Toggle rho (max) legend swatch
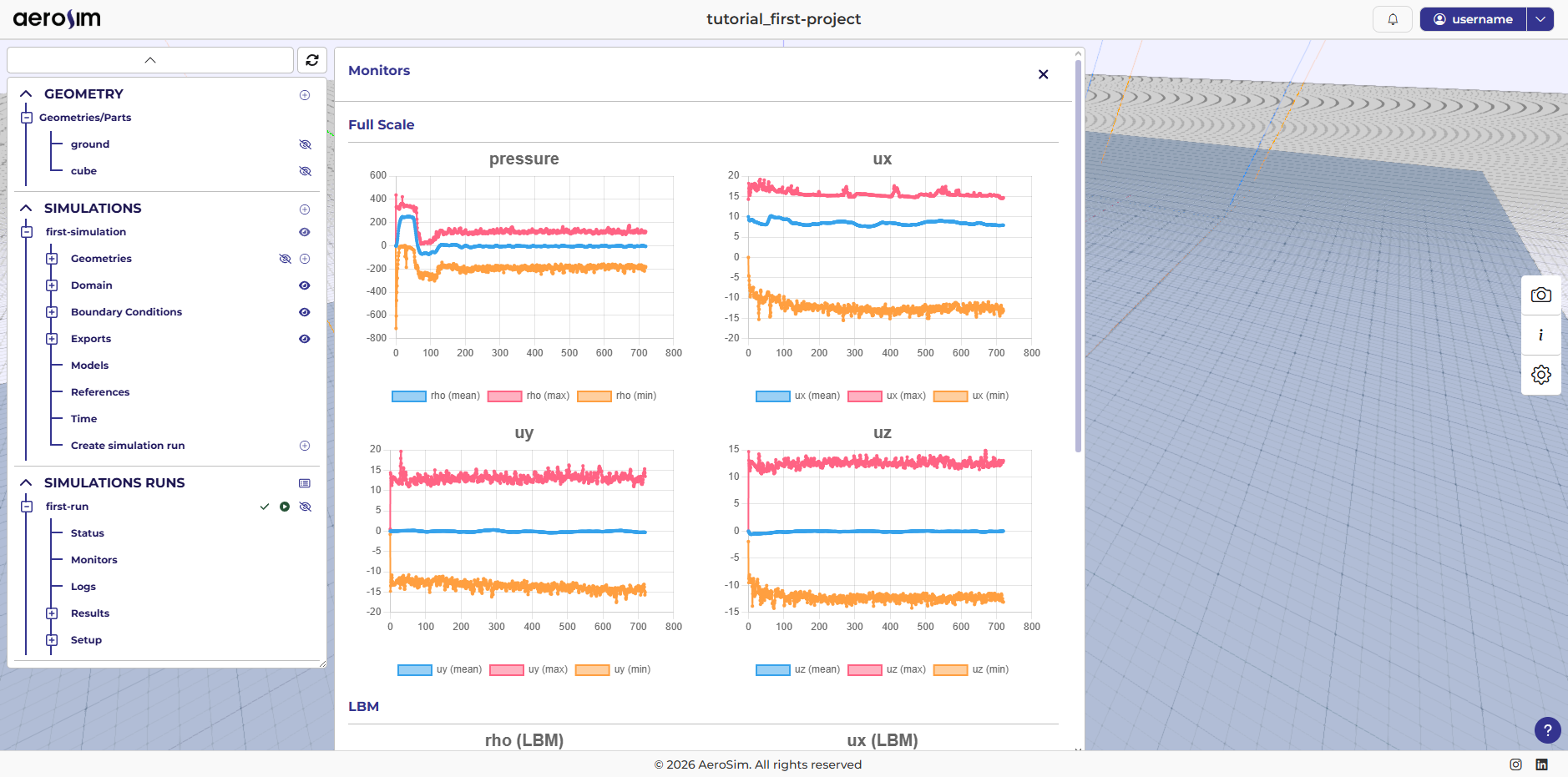The image size is (1568, 777). point(505,396)
